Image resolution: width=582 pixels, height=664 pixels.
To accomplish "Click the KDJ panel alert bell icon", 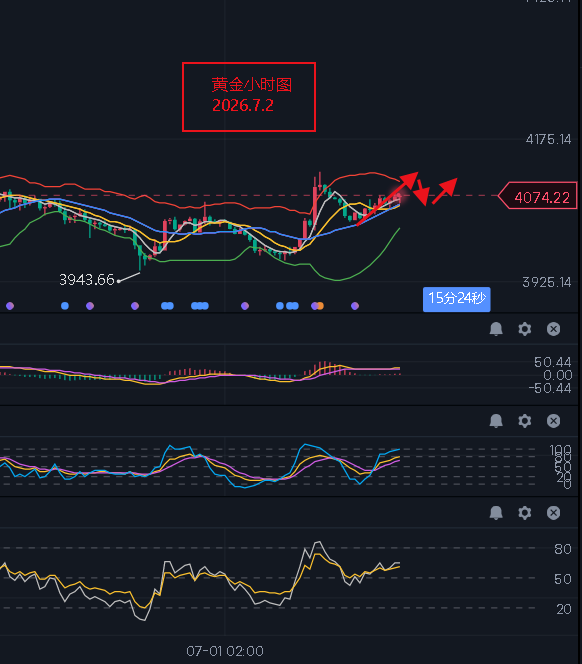I will (496, 421).
